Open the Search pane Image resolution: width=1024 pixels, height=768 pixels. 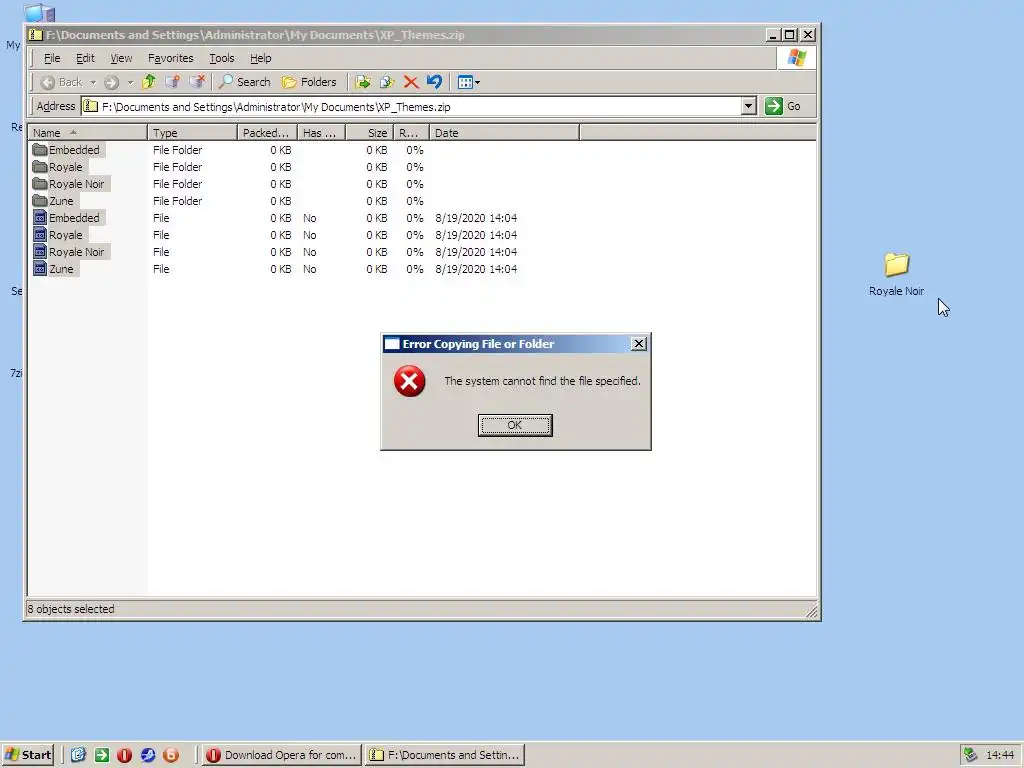click(245, 82)
